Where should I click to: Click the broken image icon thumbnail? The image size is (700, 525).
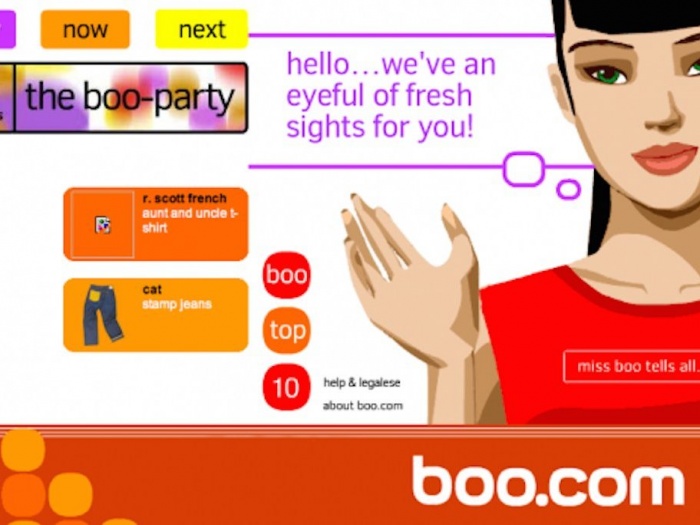tap(103, 225)
